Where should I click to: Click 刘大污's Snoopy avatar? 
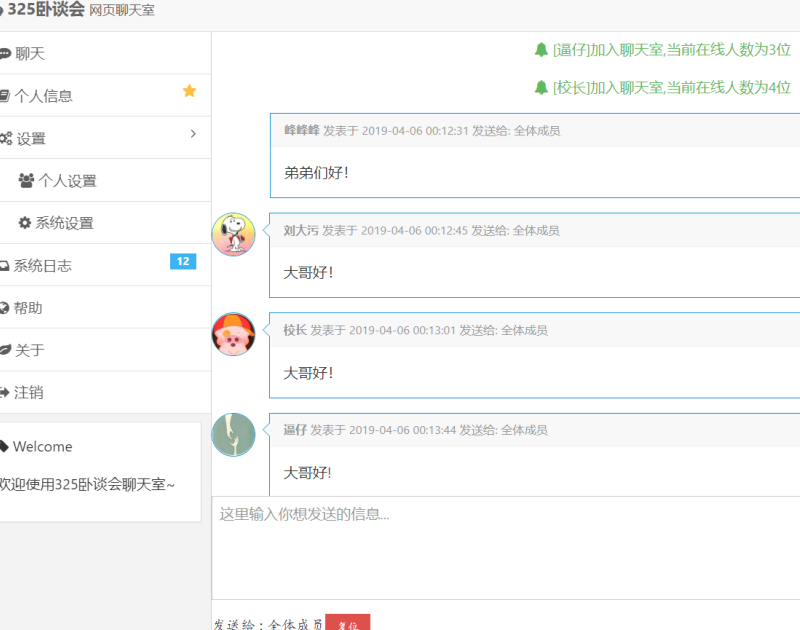pos(233,234)
